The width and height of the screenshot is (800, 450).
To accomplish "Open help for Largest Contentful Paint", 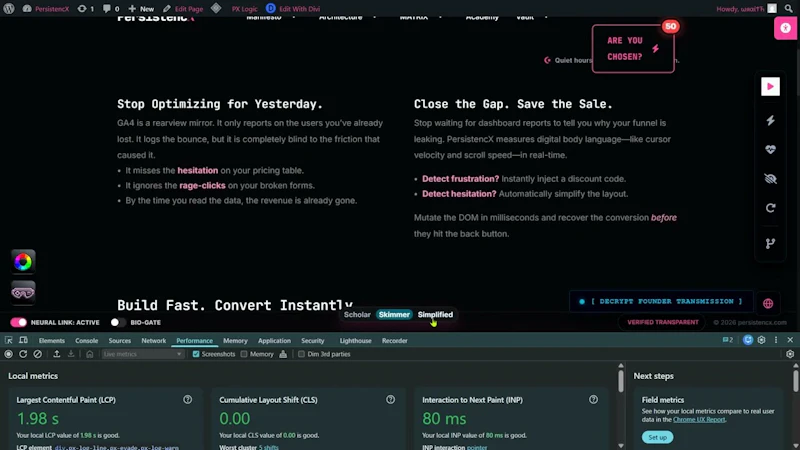I will [188, 399].
